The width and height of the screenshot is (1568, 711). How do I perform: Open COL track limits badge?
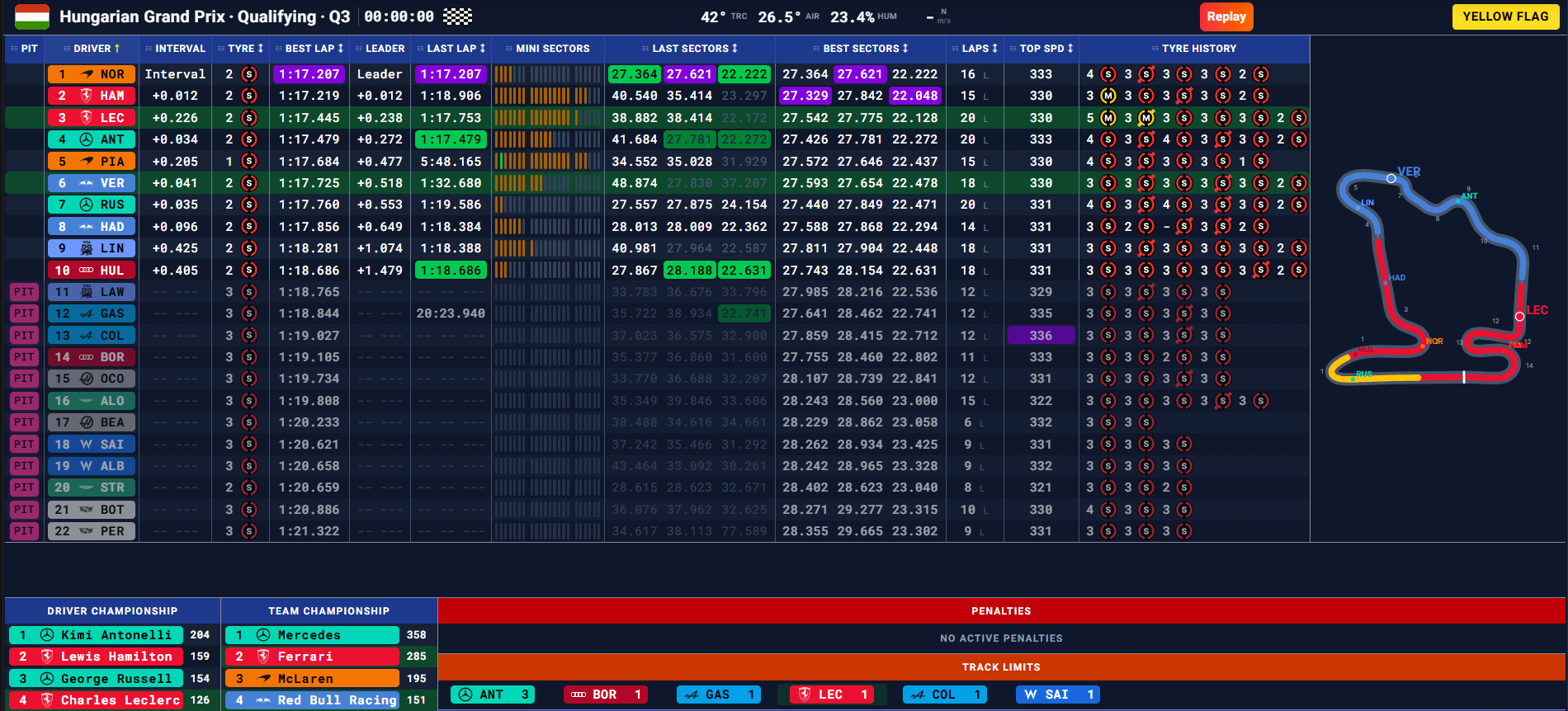pos(945,695)
